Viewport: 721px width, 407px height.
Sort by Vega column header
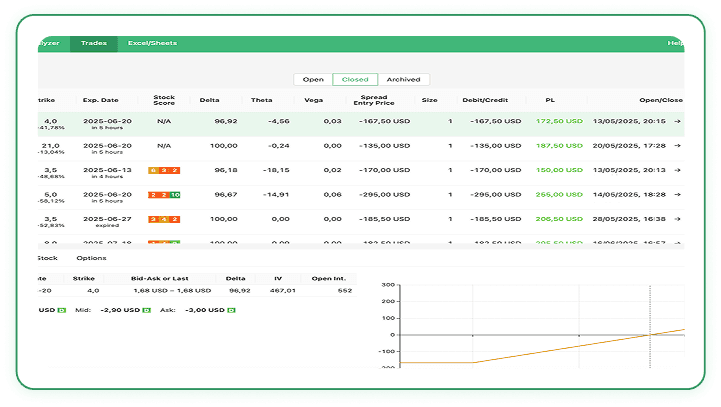[314, 100]
